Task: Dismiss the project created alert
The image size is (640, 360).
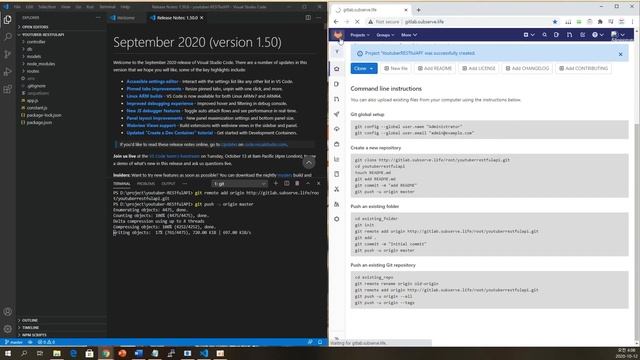Action: [x=620, y=54]
